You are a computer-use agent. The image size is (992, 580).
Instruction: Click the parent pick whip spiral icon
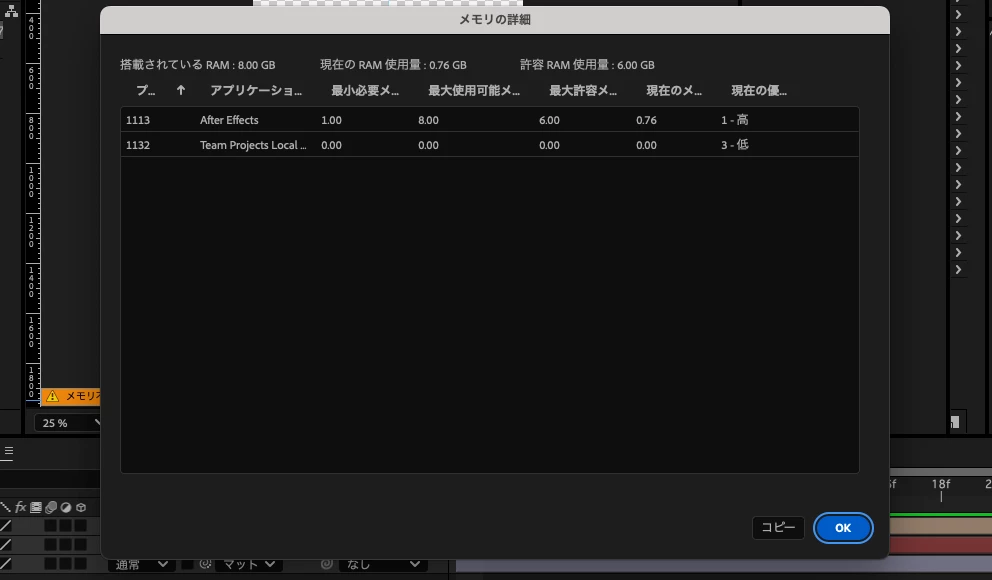tap(326, 564)
